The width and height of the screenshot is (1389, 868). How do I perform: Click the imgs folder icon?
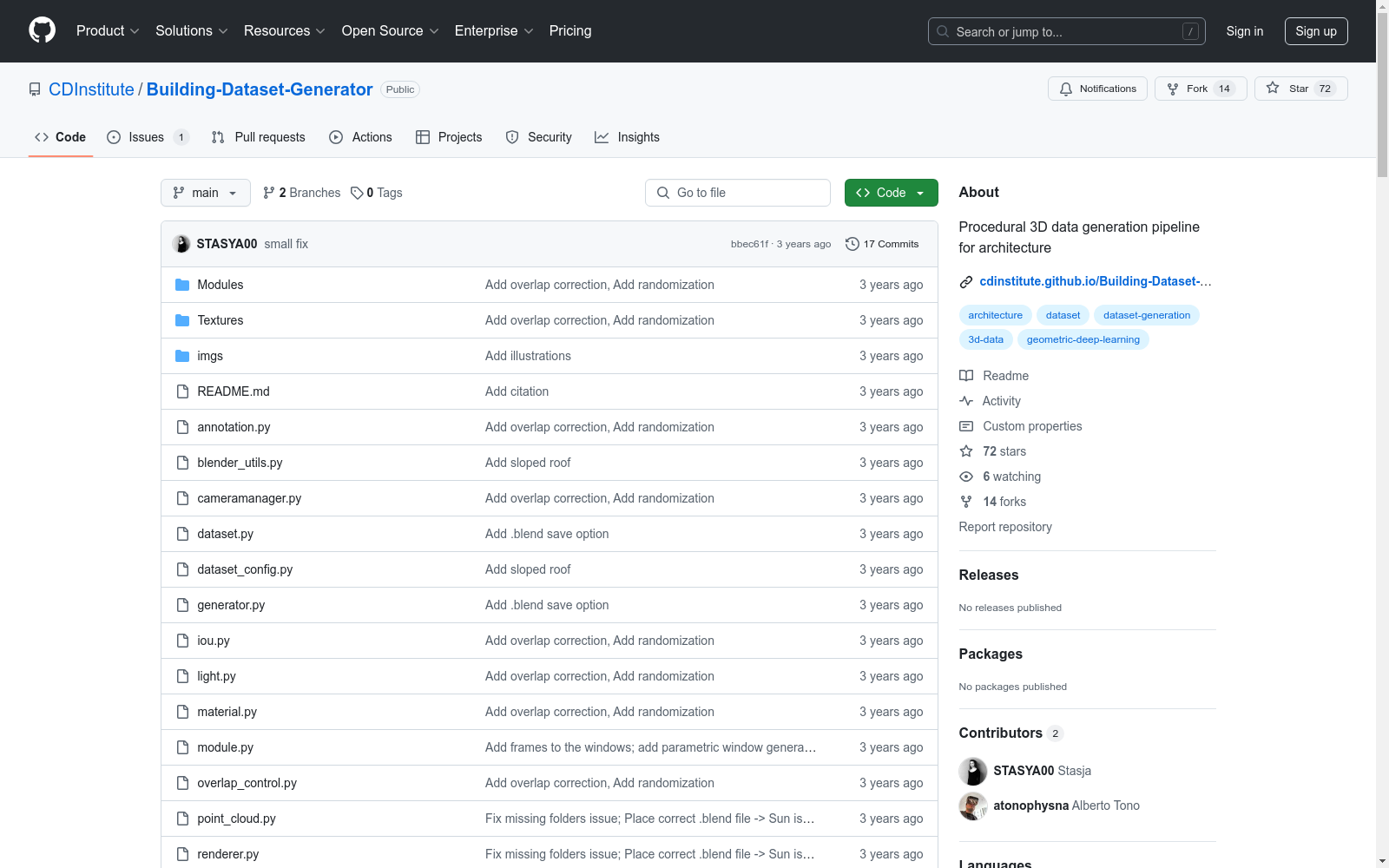pyautogui.click(x=182, y=356)
